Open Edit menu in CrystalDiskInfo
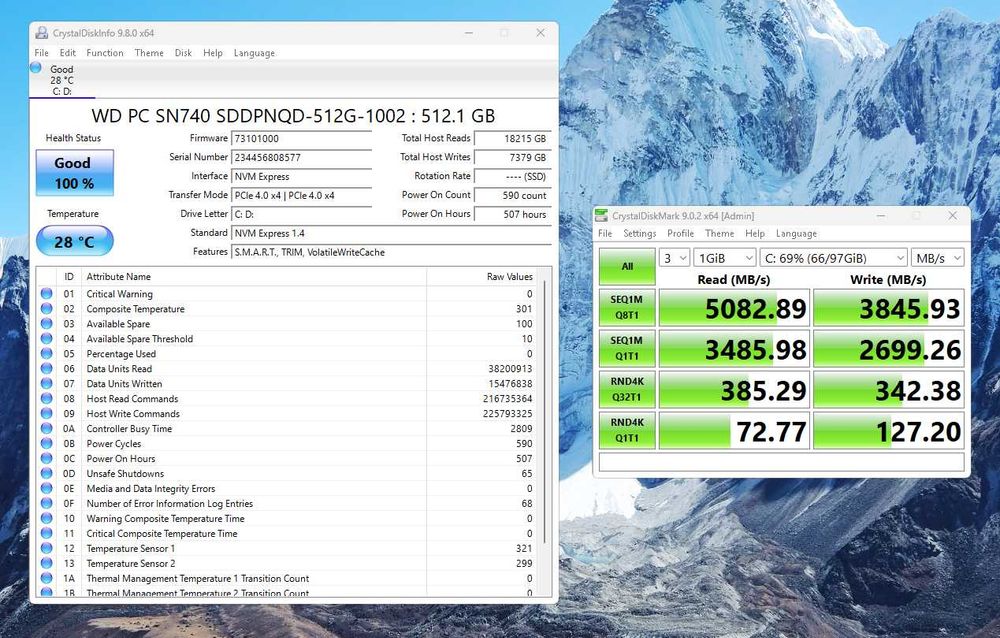The height and width of the screenshot is (638, 1000). tap(68, 53)
